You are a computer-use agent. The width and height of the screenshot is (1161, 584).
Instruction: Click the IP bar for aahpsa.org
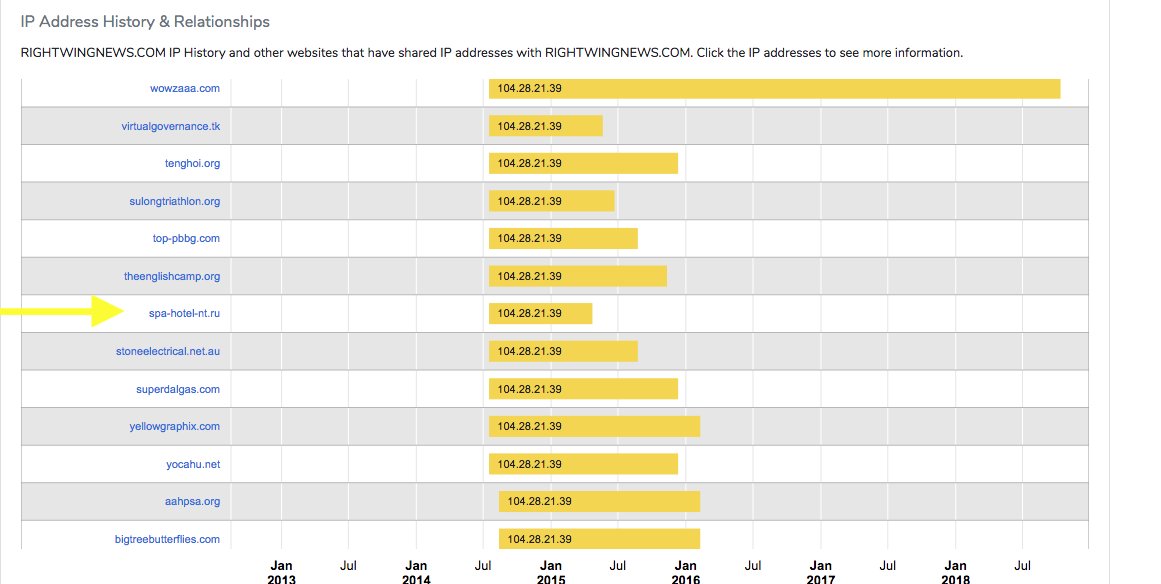(x=600, y=501)
